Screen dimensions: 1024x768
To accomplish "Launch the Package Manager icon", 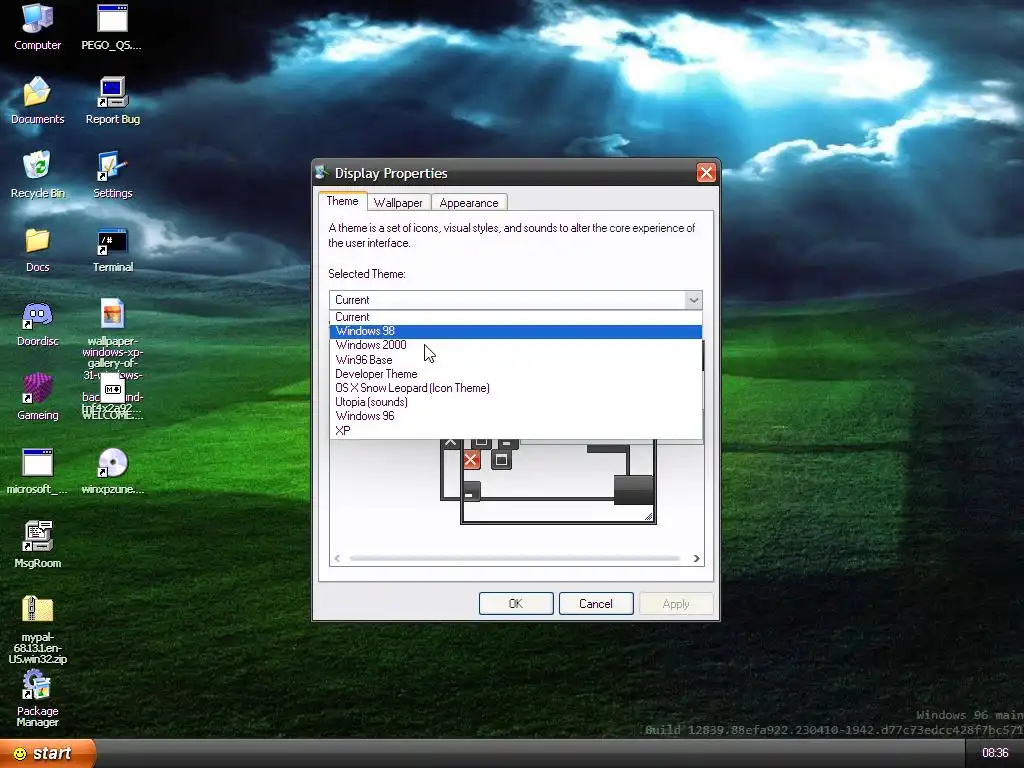I will [37, 699].
